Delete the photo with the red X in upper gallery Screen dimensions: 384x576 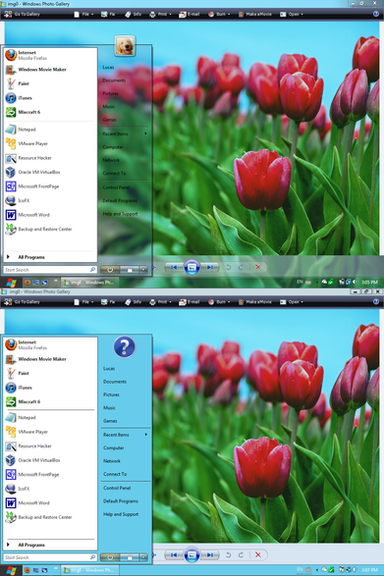pos(258,267)
